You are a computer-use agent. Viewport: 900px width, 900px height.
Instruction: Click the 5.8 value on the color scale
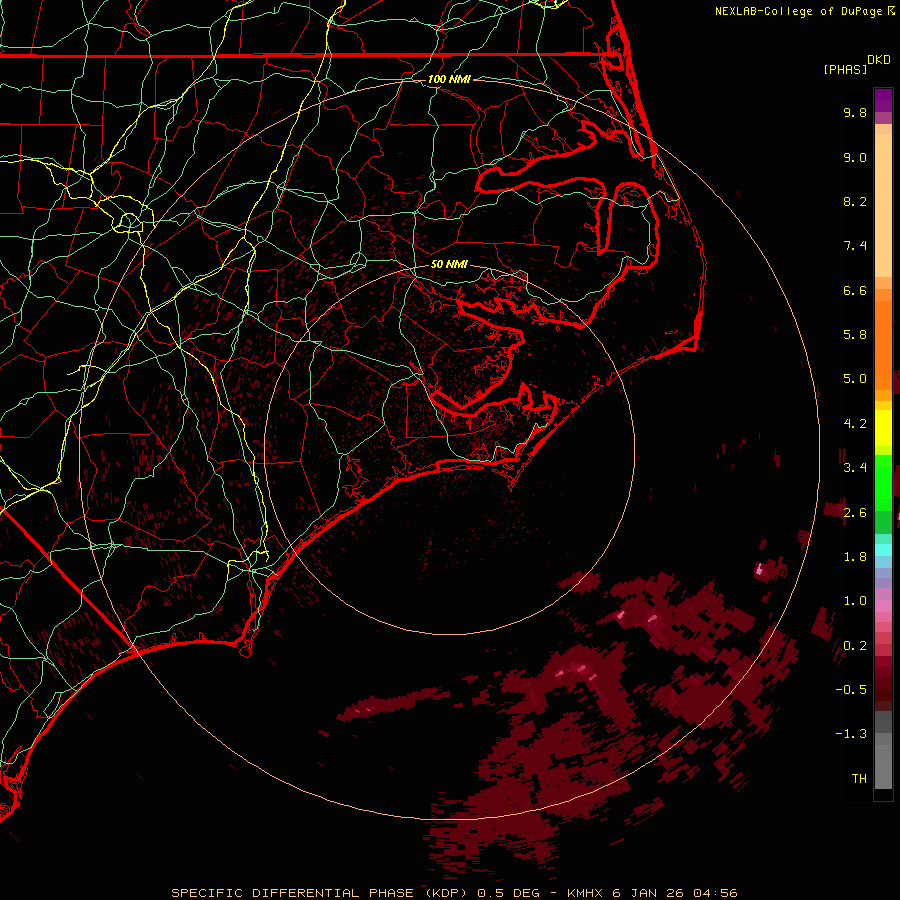click(855, 335)
